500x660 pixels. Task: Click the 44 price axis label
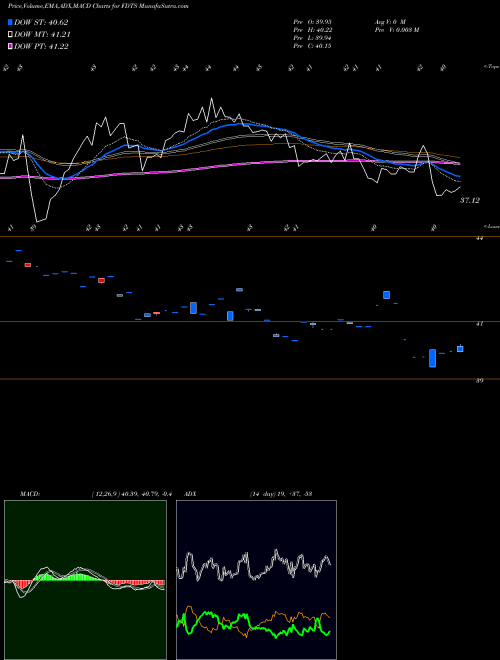coord(479,238)
